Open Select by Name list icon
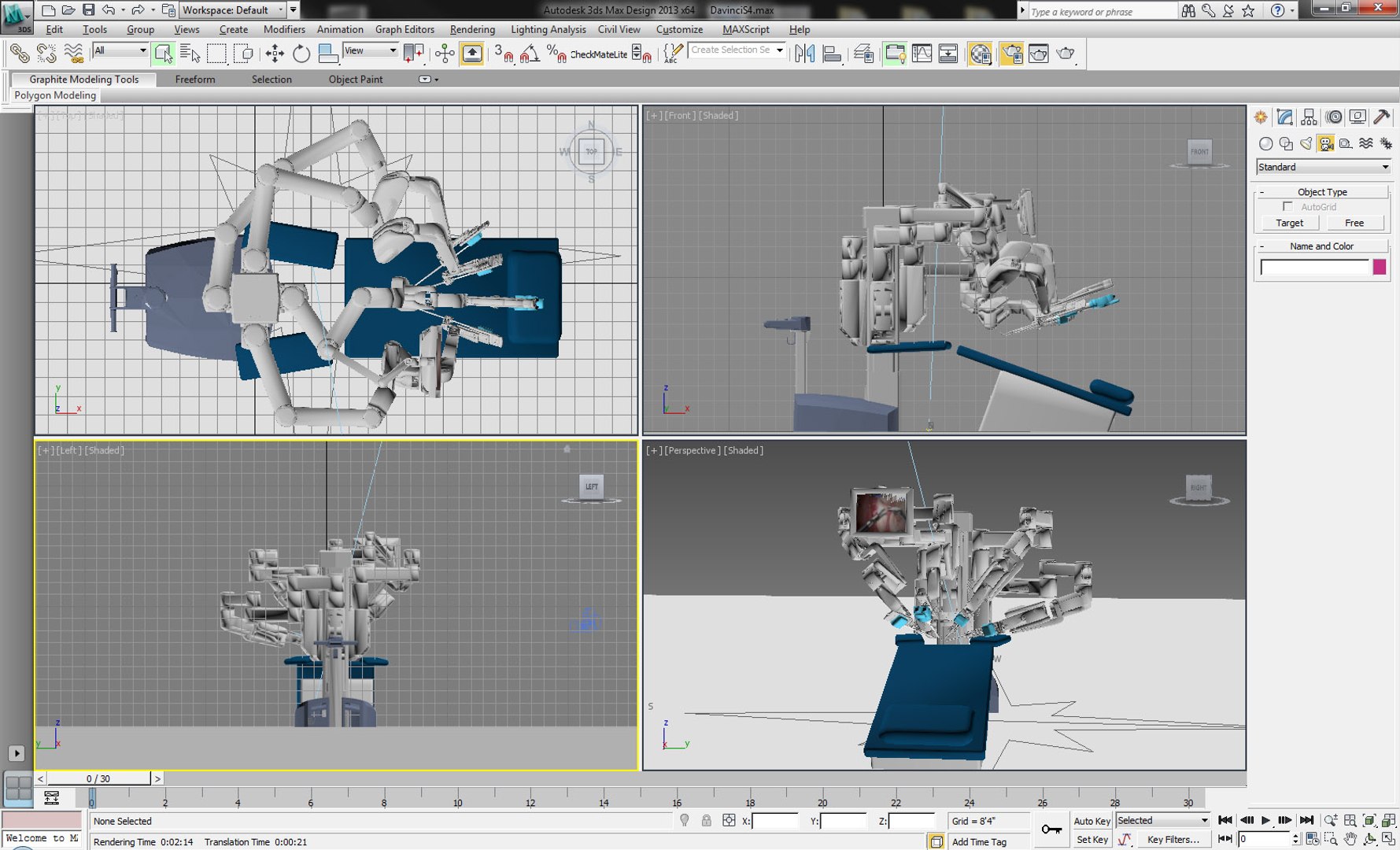The width and height of the screenshot is (1400, 850). (190, 54)
